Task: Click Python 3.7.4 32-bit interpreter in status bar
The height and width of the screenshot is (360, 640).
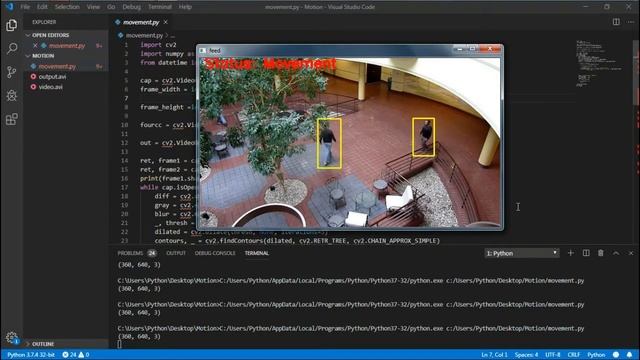Action: click(31, 355)
